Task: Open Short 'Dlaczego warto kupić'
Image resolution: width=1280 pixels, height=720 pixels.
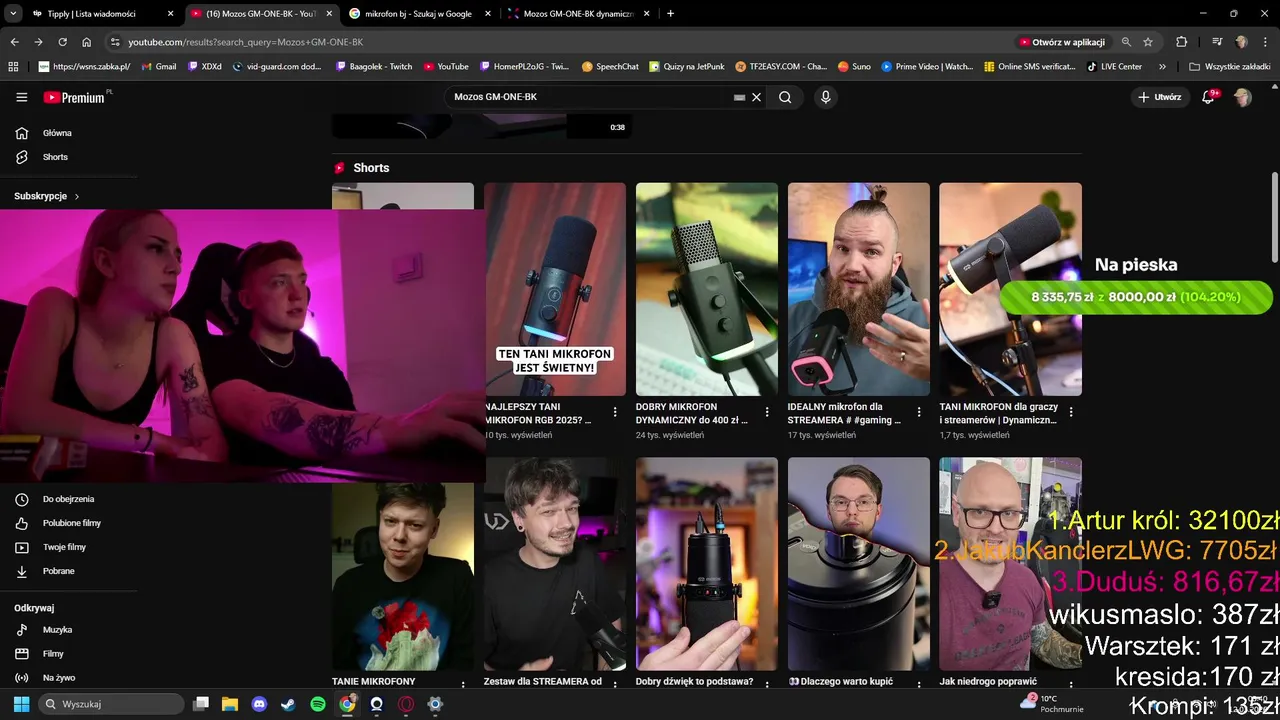Action: [858, 564]
